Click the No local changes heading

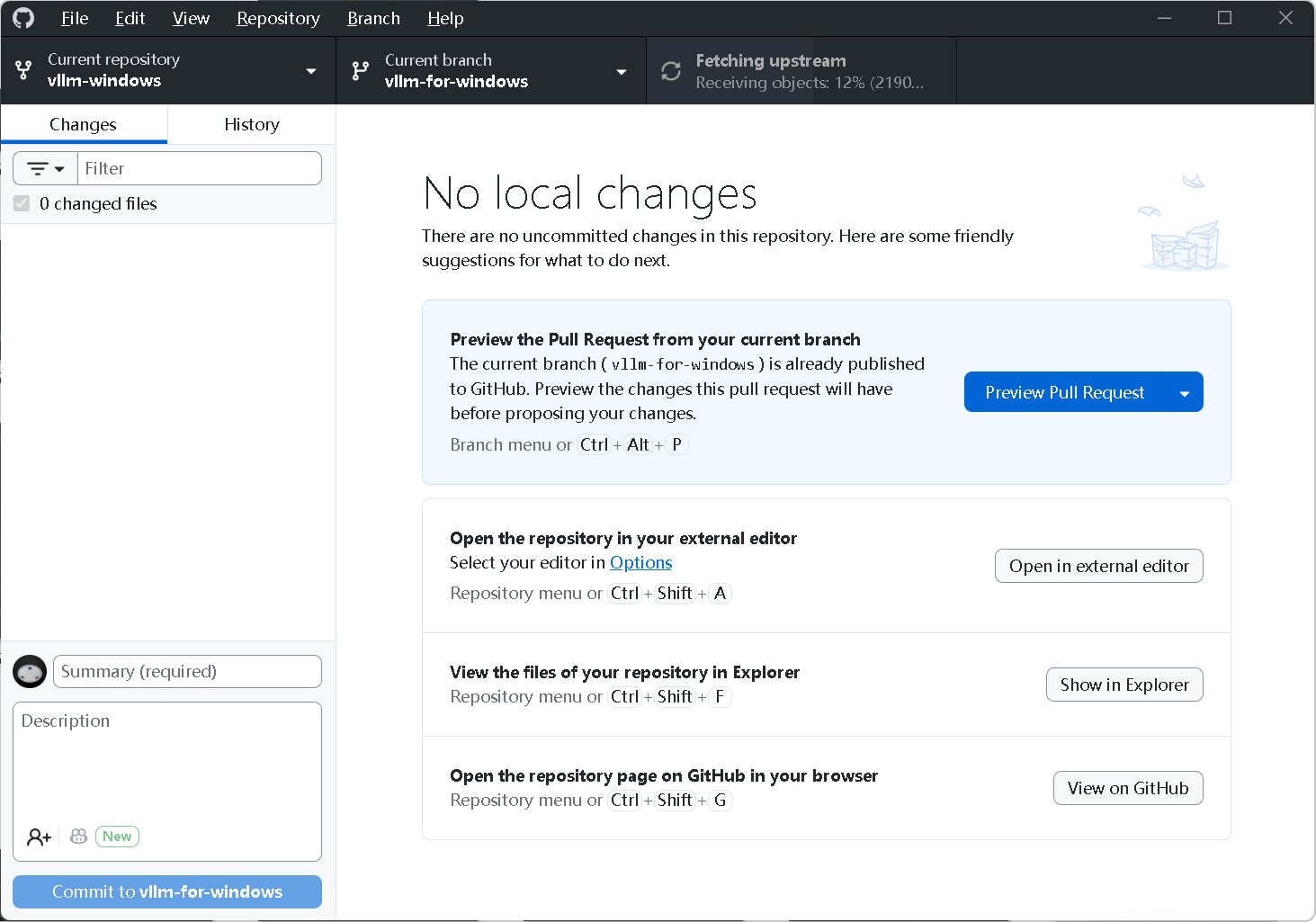[590, 192]
